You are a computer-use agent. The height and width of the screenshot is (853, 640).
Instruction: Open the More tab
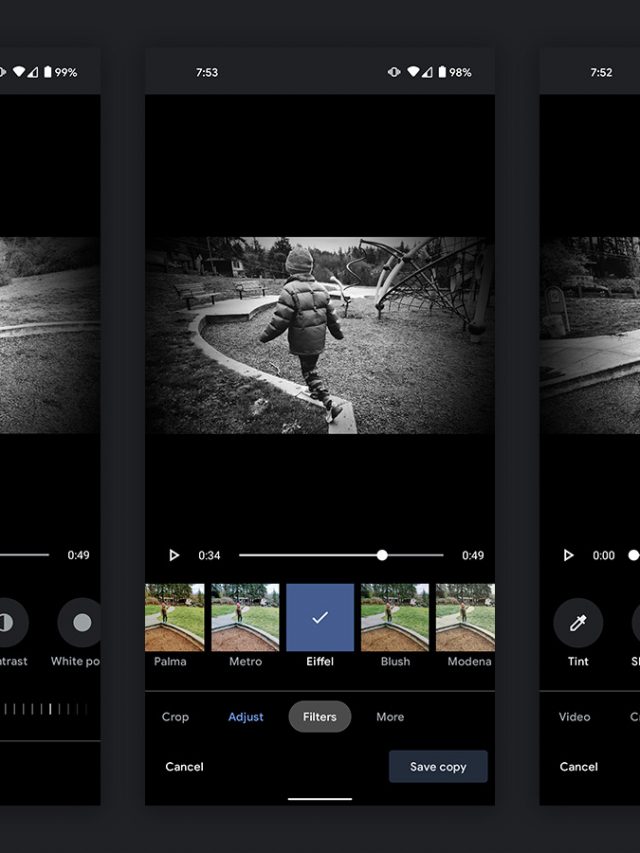pos(390,717)
